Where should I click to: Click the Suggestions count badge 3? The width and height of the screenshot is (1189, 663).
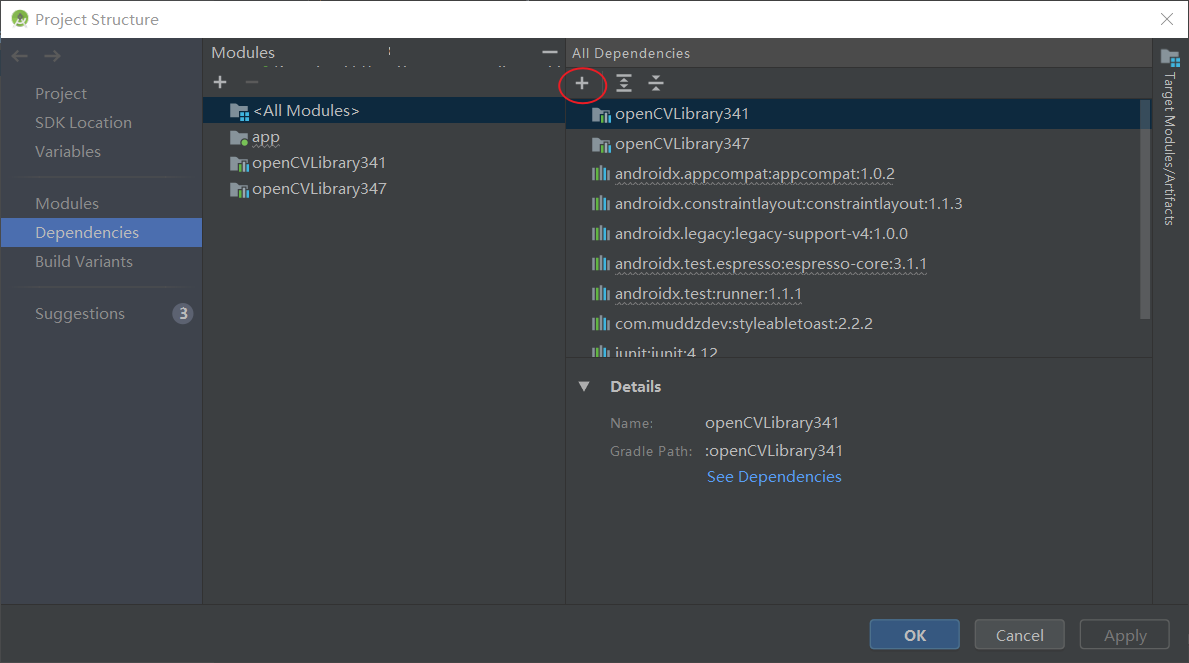pyautogui.click(x=183, y=313)
